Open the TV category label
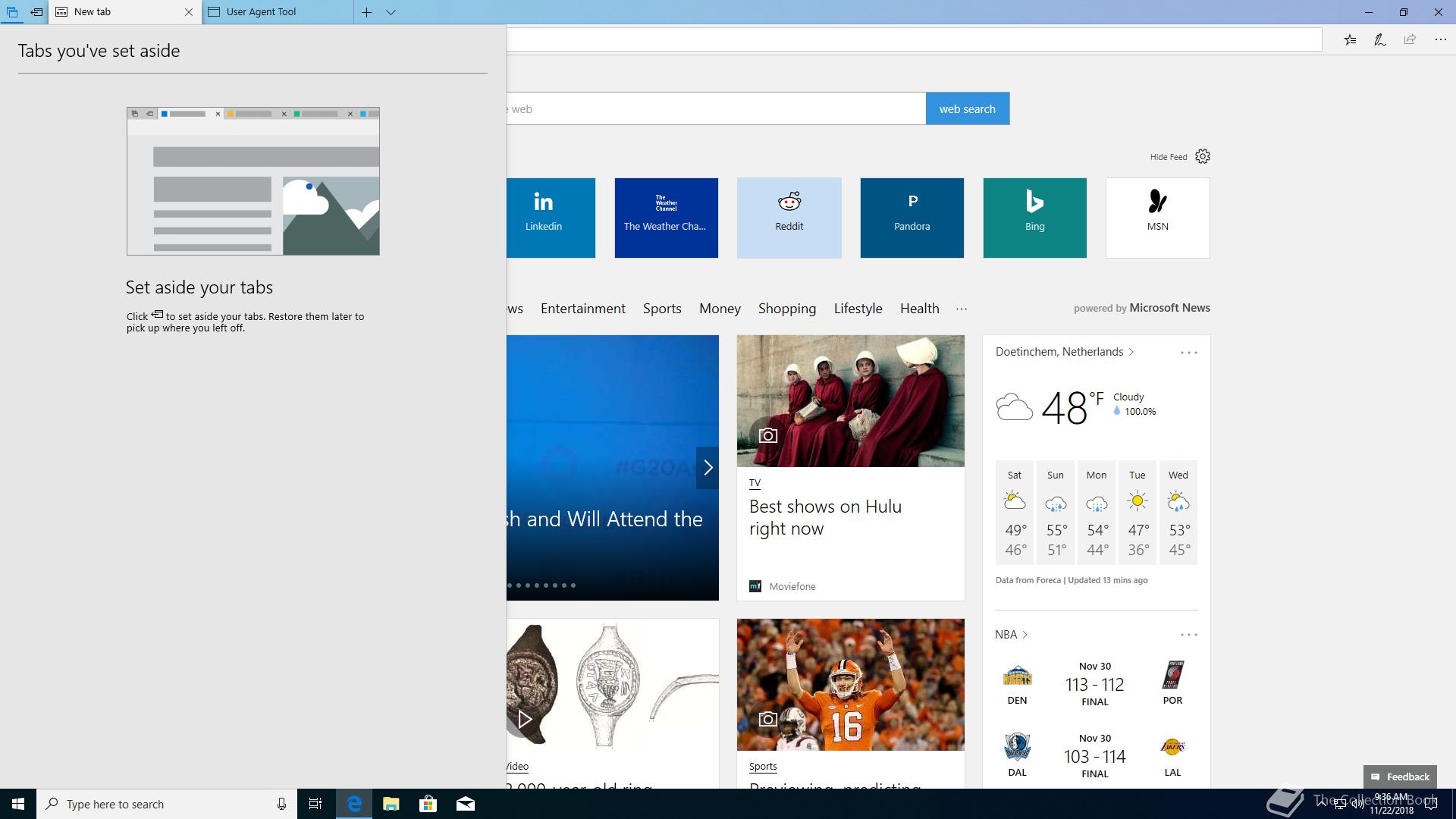 pos(755,483)
